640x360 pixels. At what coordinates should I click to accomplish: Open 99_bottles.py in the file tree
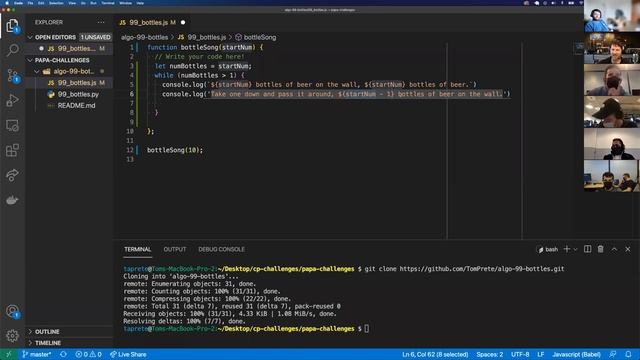pyautogui.click(x=78, y=94)
